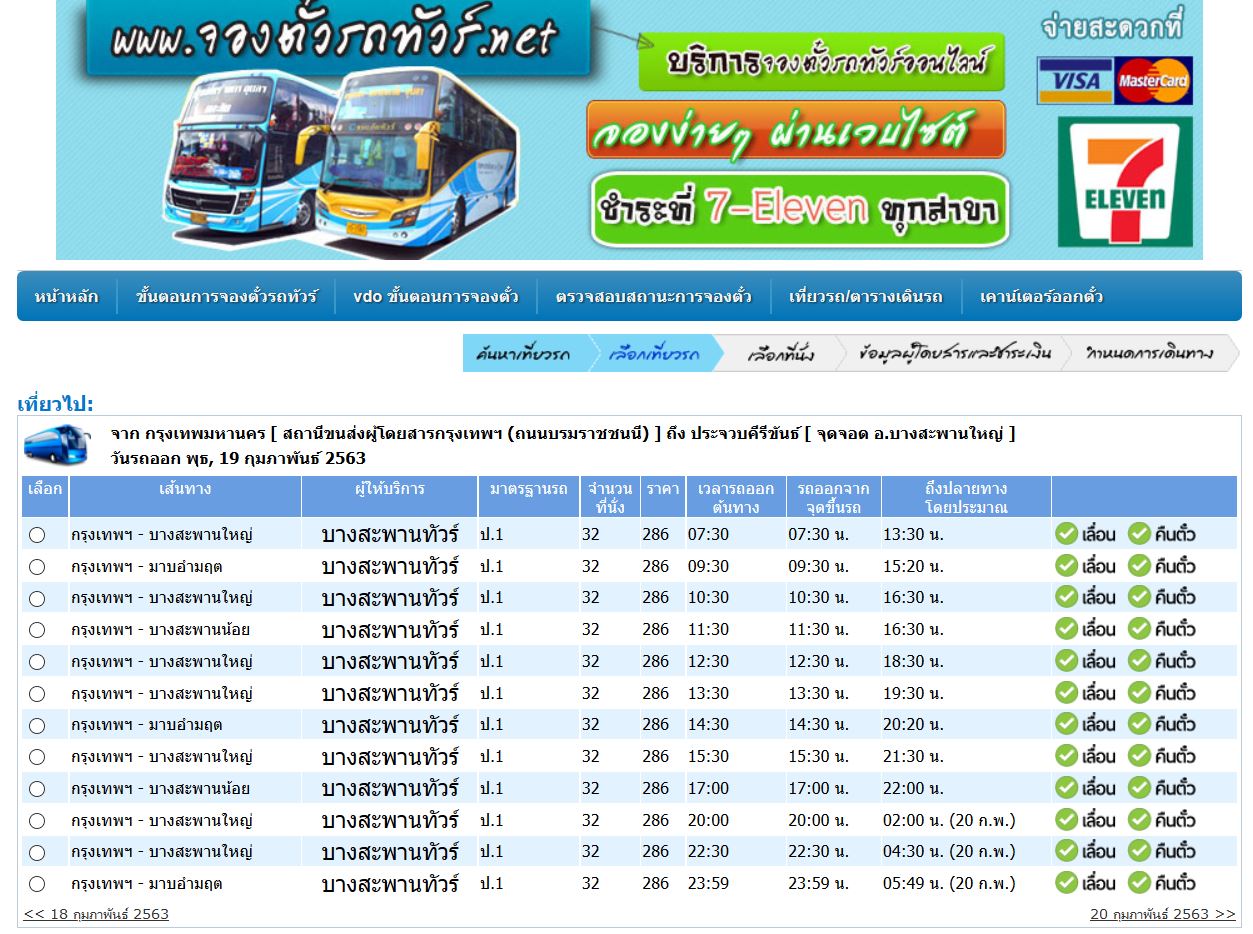Select the radio button for the 09:30 trip

coord(37,567)
